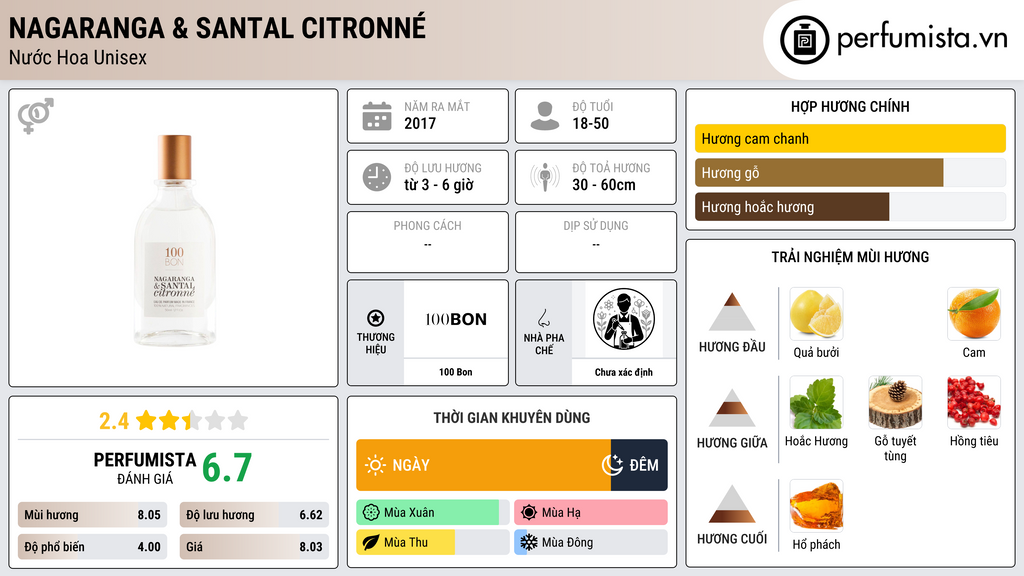Select the Hương cam chanh accord bar
Screen dimensions: 1024x576
pos(850,138)
